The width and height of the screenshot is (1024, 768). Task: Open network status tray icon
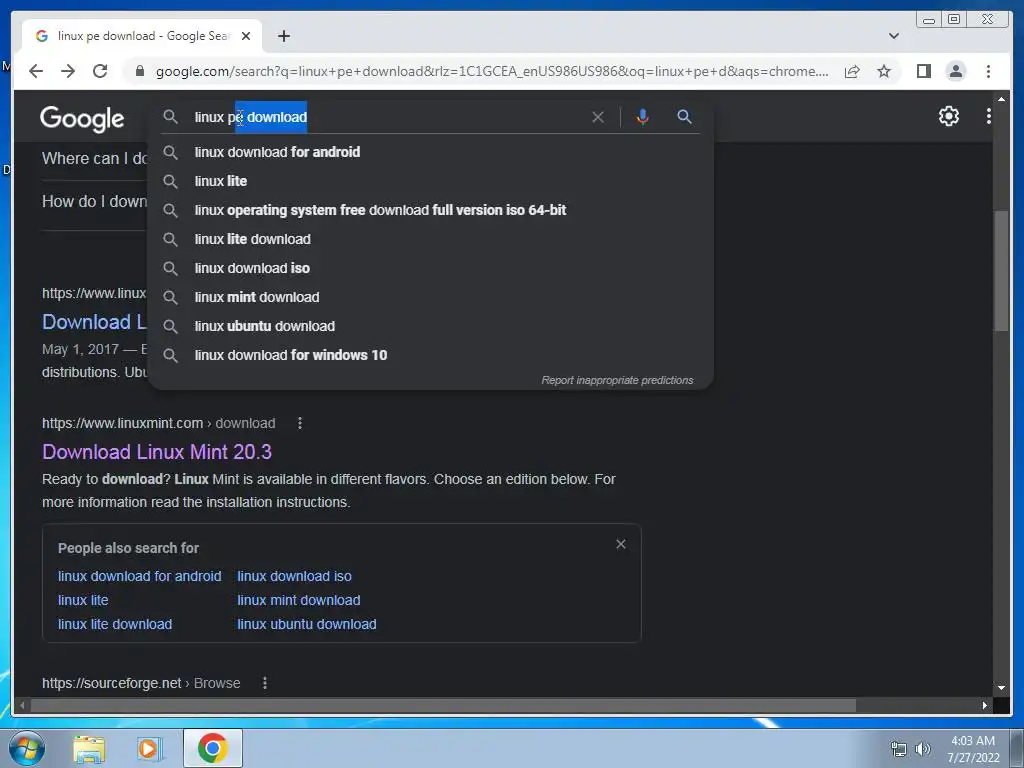(x=899, y=749)
